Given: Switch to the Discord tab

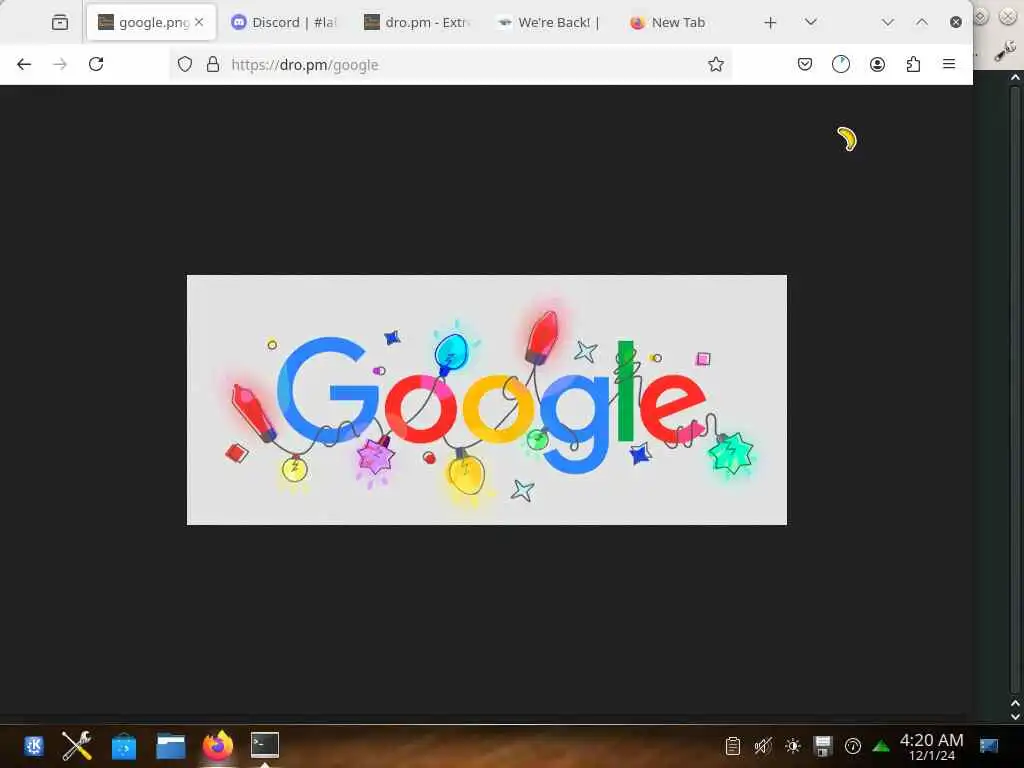Looking at the screenshot, I should (285, 22).
